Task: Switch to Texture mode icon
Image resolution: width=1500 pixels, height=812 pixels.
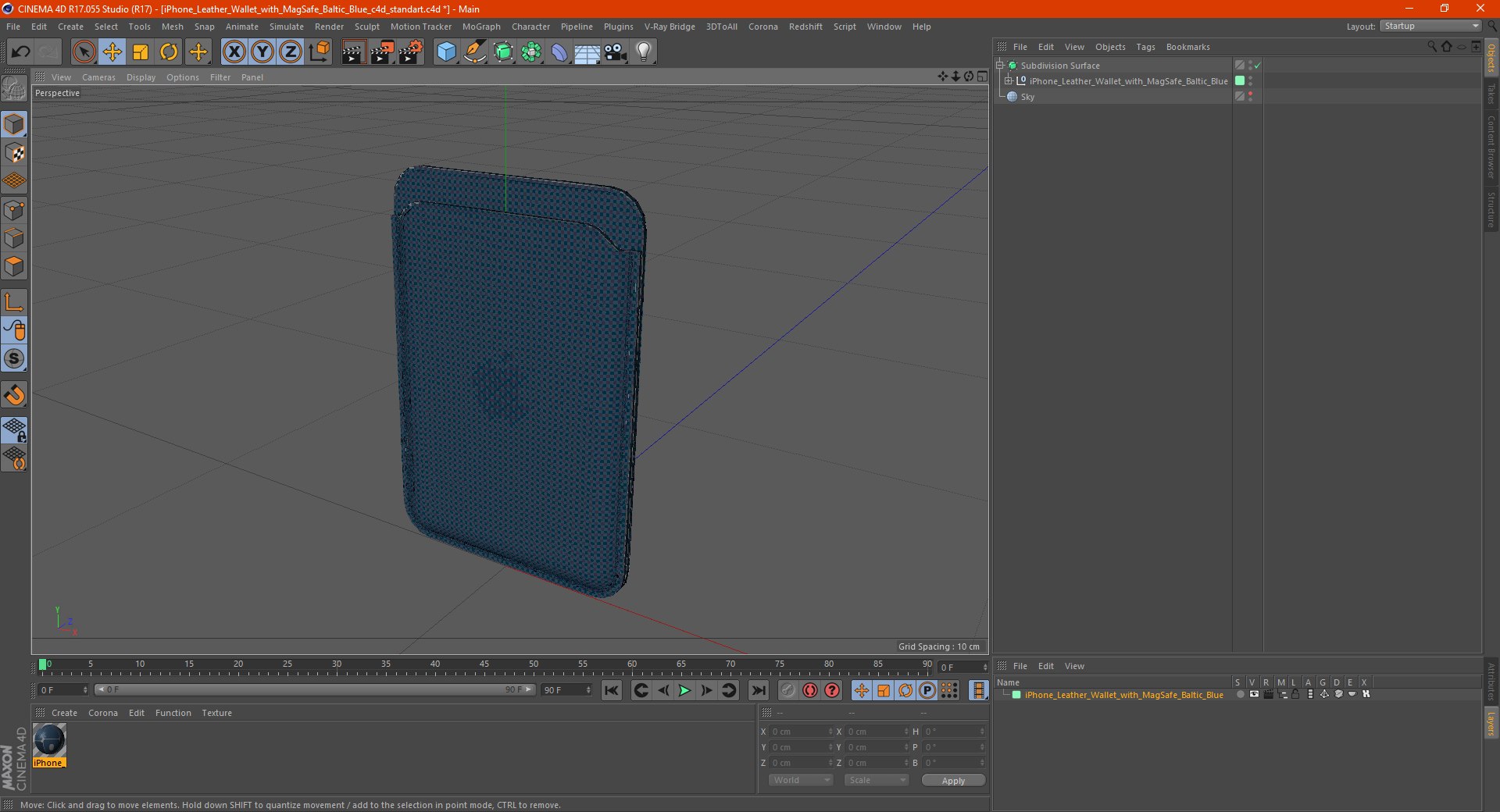Action: [x=15, y=153]
